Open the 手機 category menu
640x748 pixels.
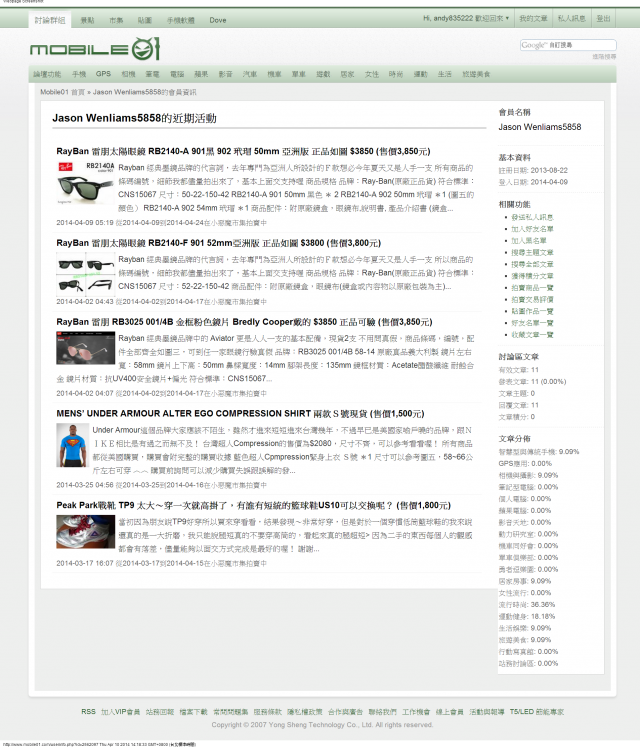pos(79,74)
